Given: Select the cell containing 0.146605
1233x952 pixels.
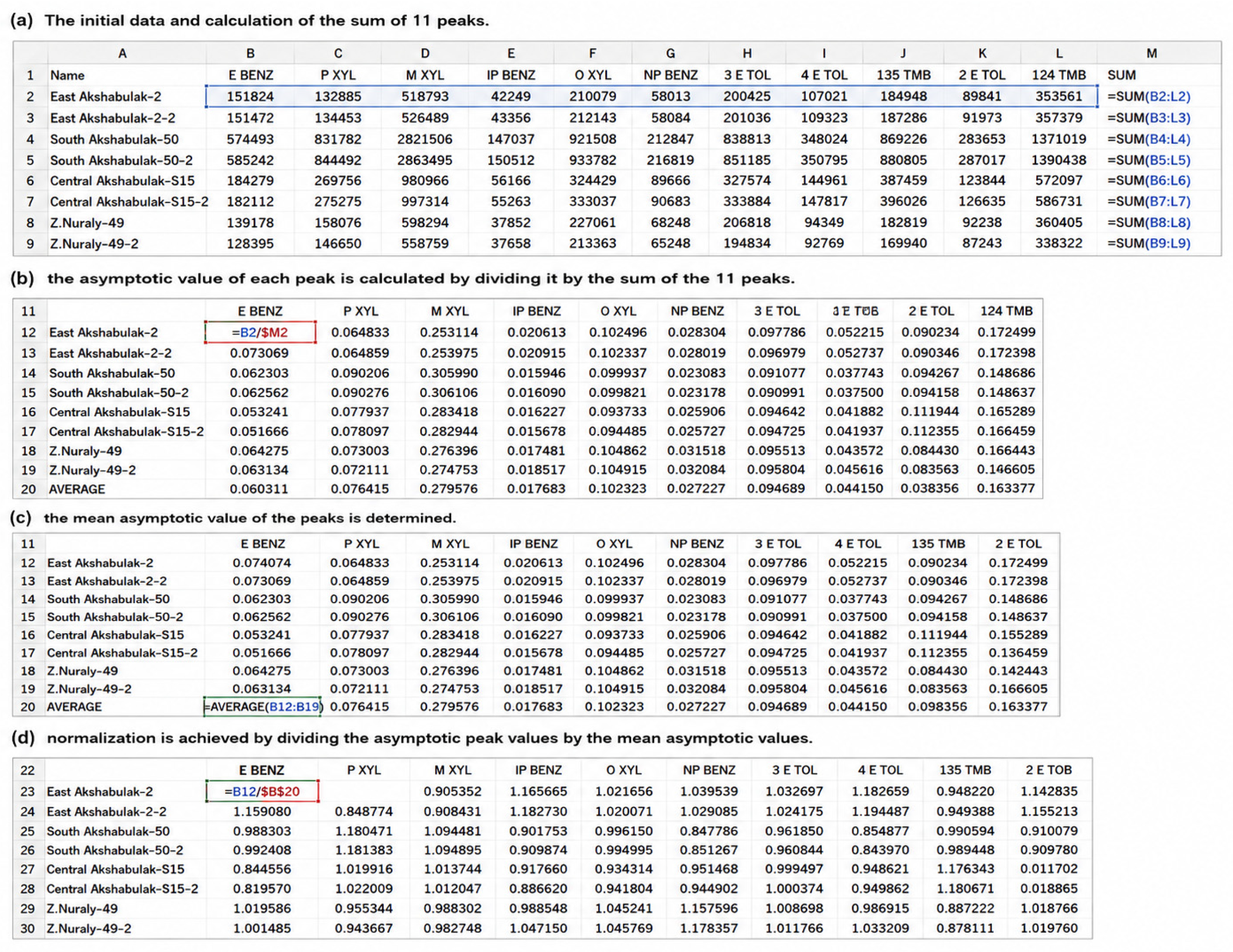Looking at the screenshot, I should (x=1006, y=470).
